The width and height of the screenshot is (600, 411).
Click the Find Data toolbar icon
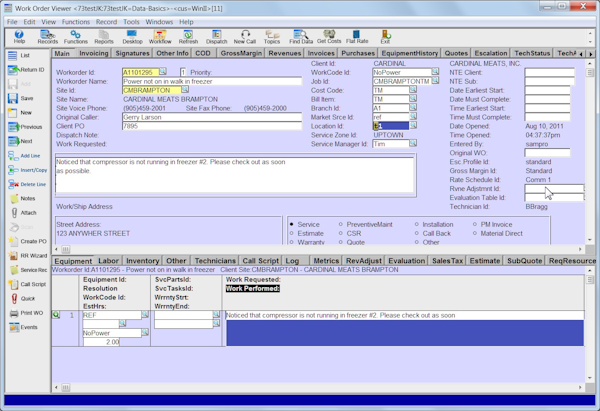tap(300, 36)
